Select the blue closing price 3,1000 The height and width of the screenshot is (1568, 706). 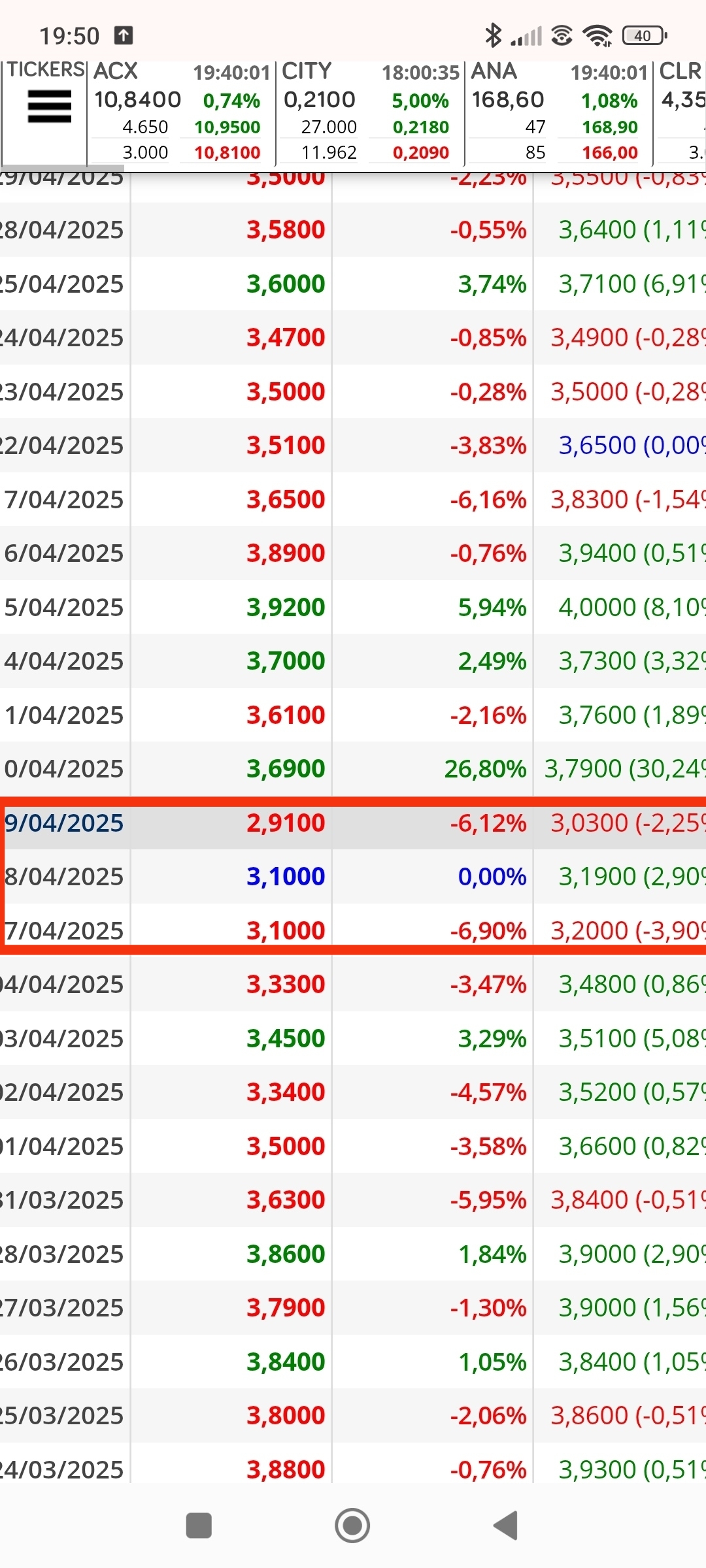pyautogui.click(x=286, y=876)
